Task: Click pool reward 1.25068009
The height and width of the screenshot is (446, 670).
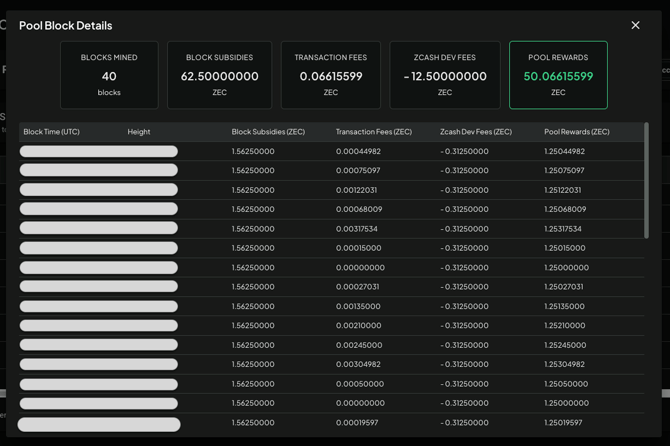Action: 565,209
